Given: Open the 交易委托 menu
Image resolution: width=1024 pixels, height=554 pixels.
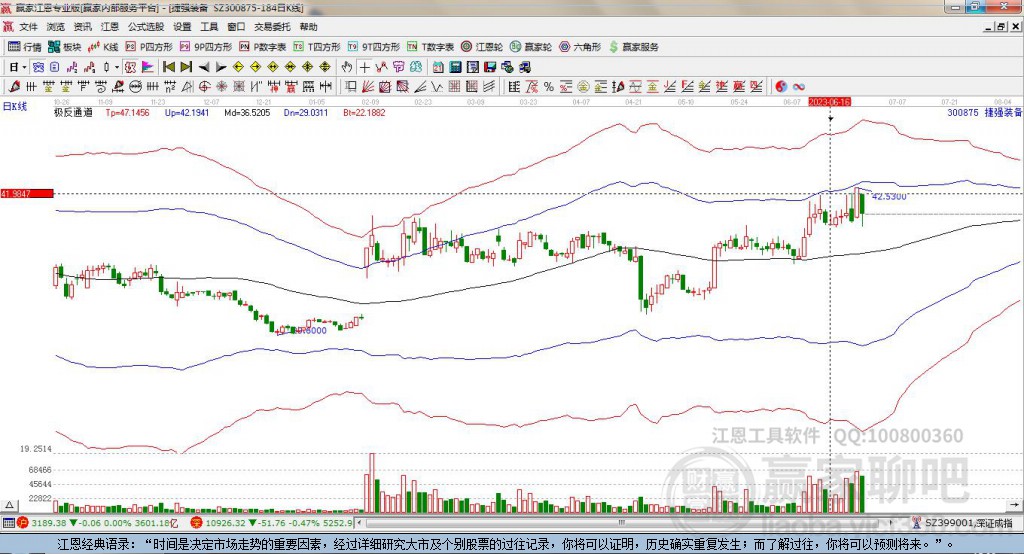Looking at the screenshot, I should tap(273, 27).
